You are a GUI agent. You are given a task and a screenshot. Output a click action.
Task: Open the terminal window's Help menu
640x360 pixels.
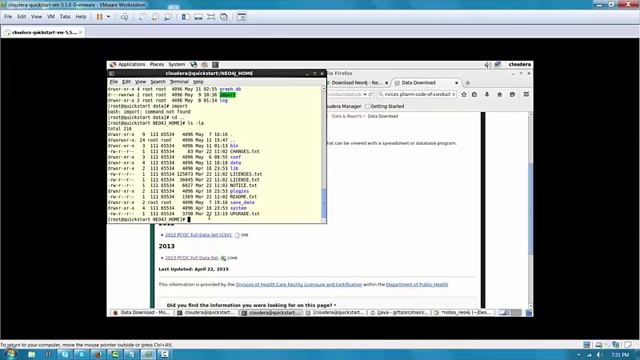198,82
